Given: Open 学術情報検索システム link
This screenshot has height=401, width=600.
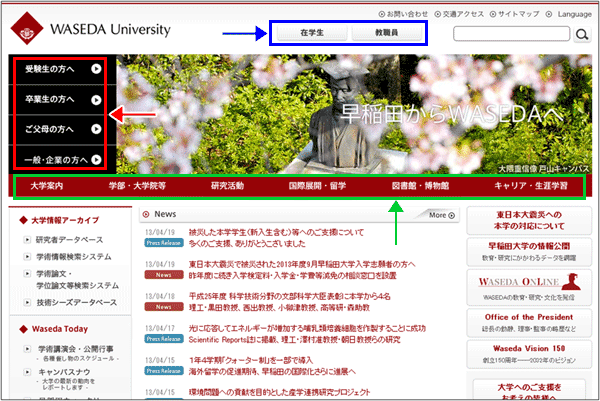Looking at the screenshot, I should (73, 257).
